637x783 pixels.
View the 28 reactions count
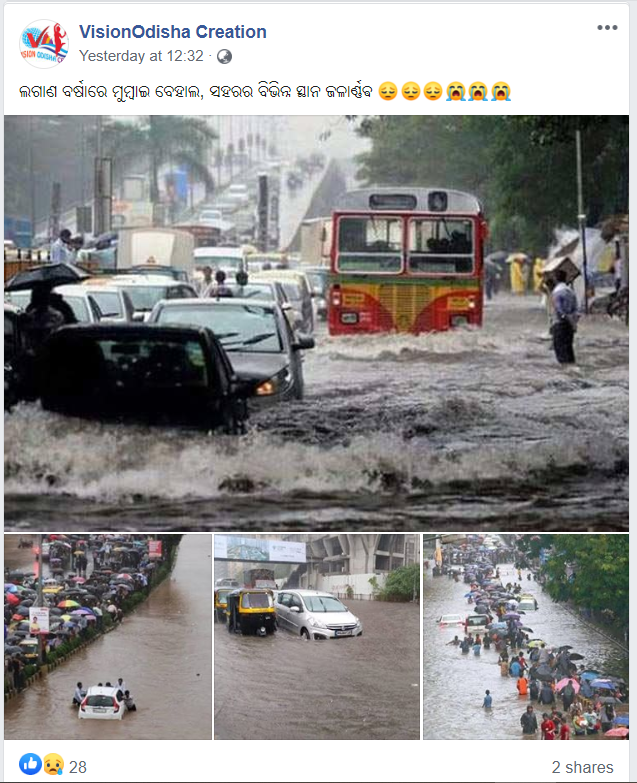(78, 767)
